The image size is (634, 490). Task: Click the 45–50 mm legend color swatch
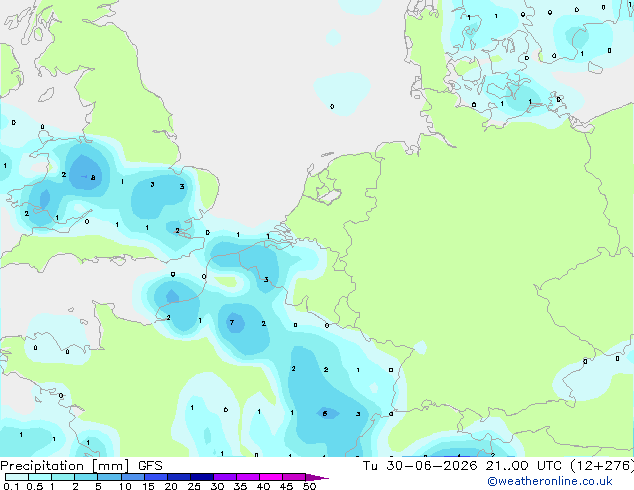click(294, 477)
